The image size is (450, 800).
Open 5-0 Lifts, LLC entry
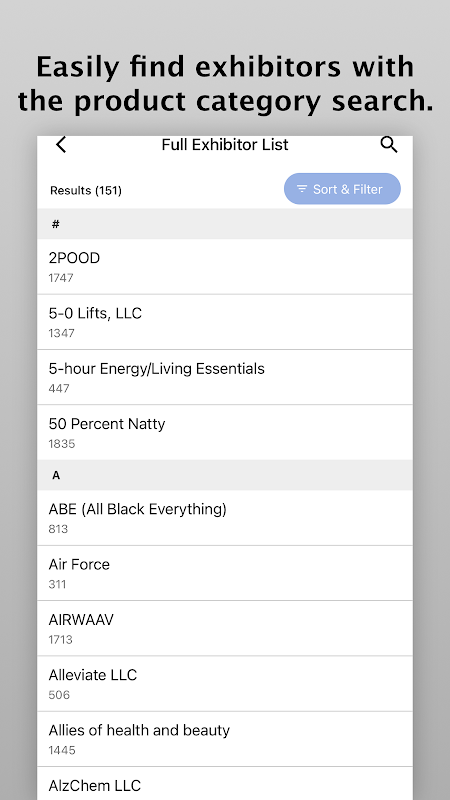coord(224,322)
